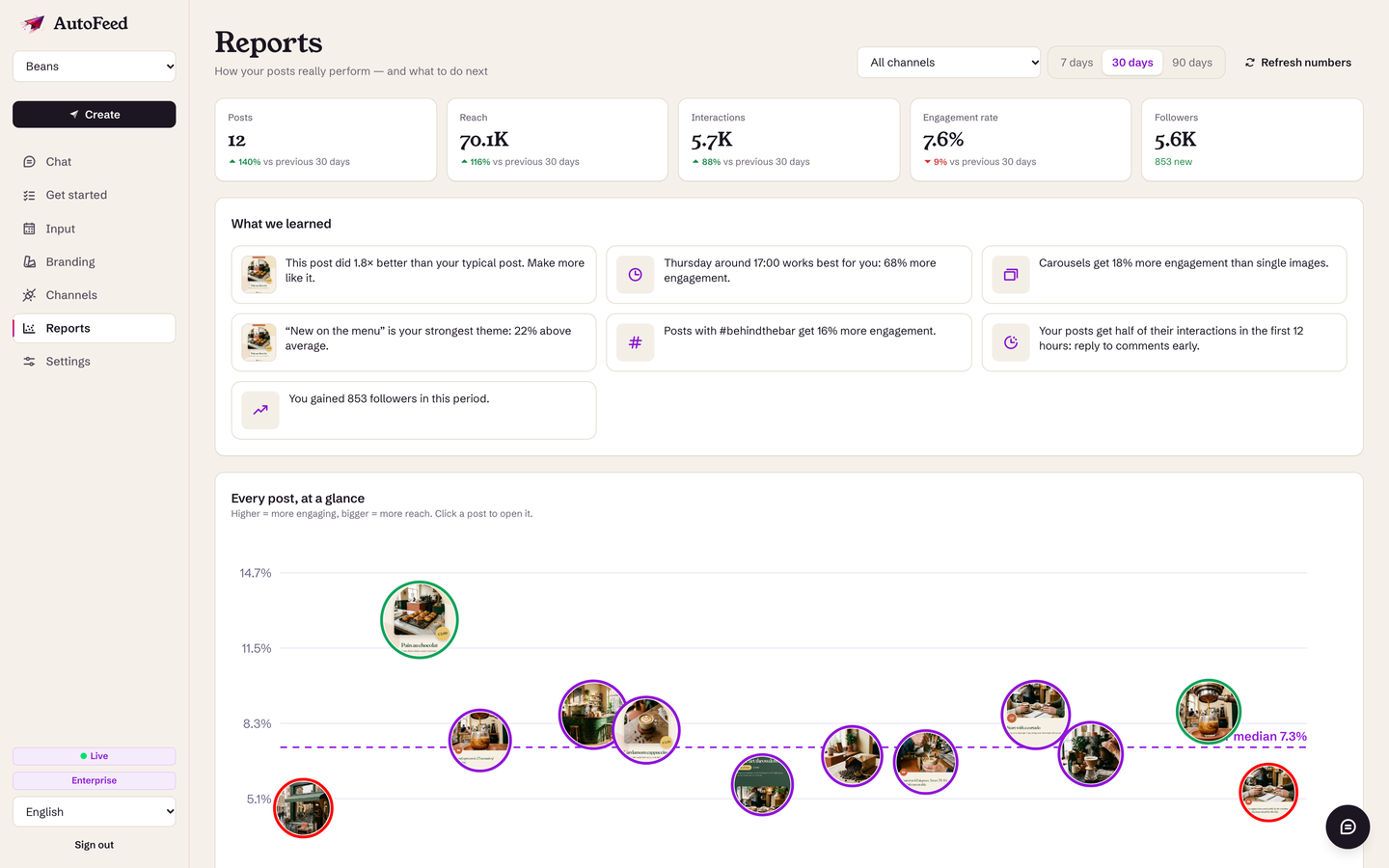Click the hashtag icon in the #behindthebar insight

click(636, 342)
